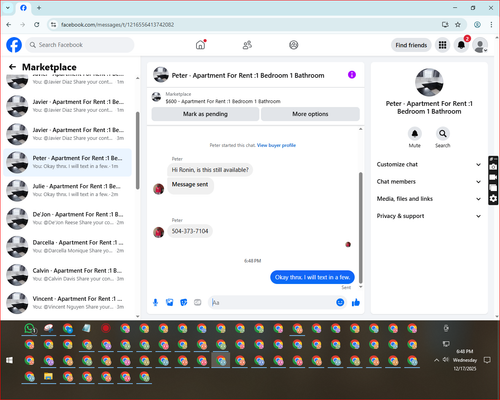The image size is (500, 400).
Task: Click the Search Facebook field
Action: tap(80, 45)
